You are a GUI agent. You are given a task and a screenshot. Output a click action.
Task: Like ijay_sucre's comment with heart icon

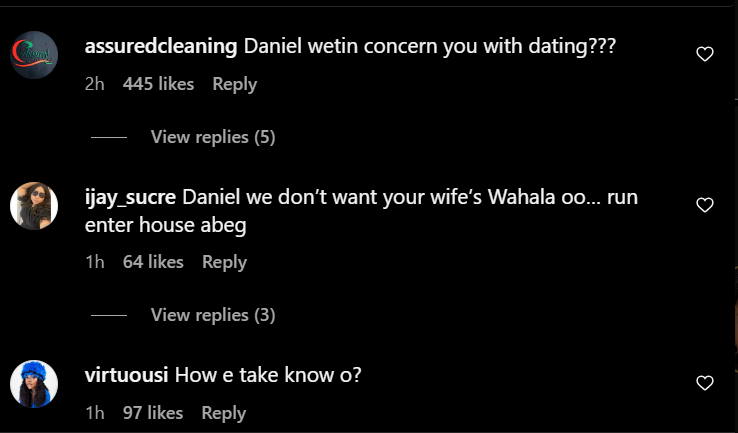pos(705,205)
